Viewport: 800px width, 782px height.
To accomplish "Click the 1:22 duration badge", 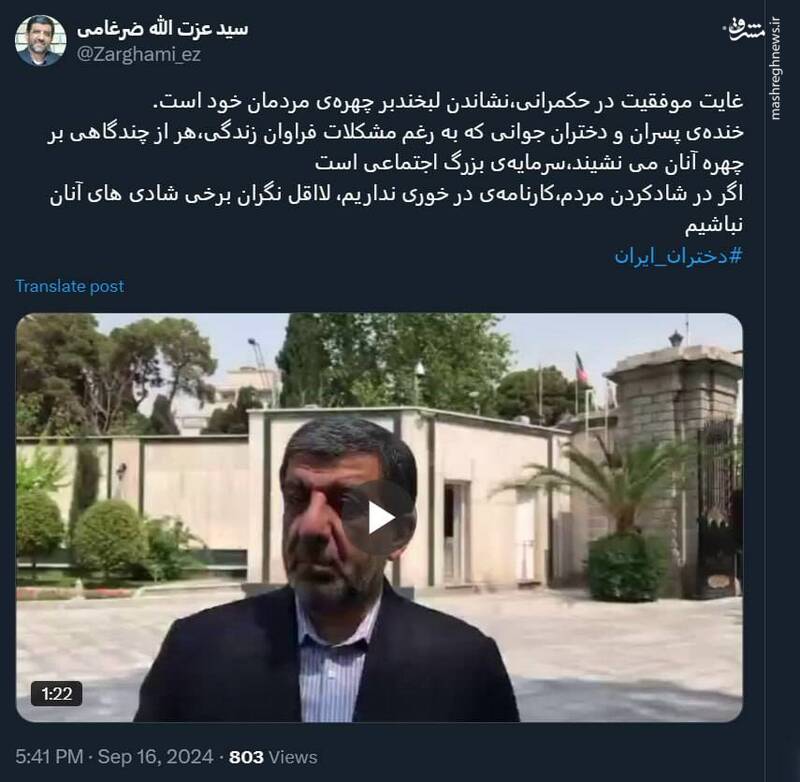I will (x=57, y=694).
